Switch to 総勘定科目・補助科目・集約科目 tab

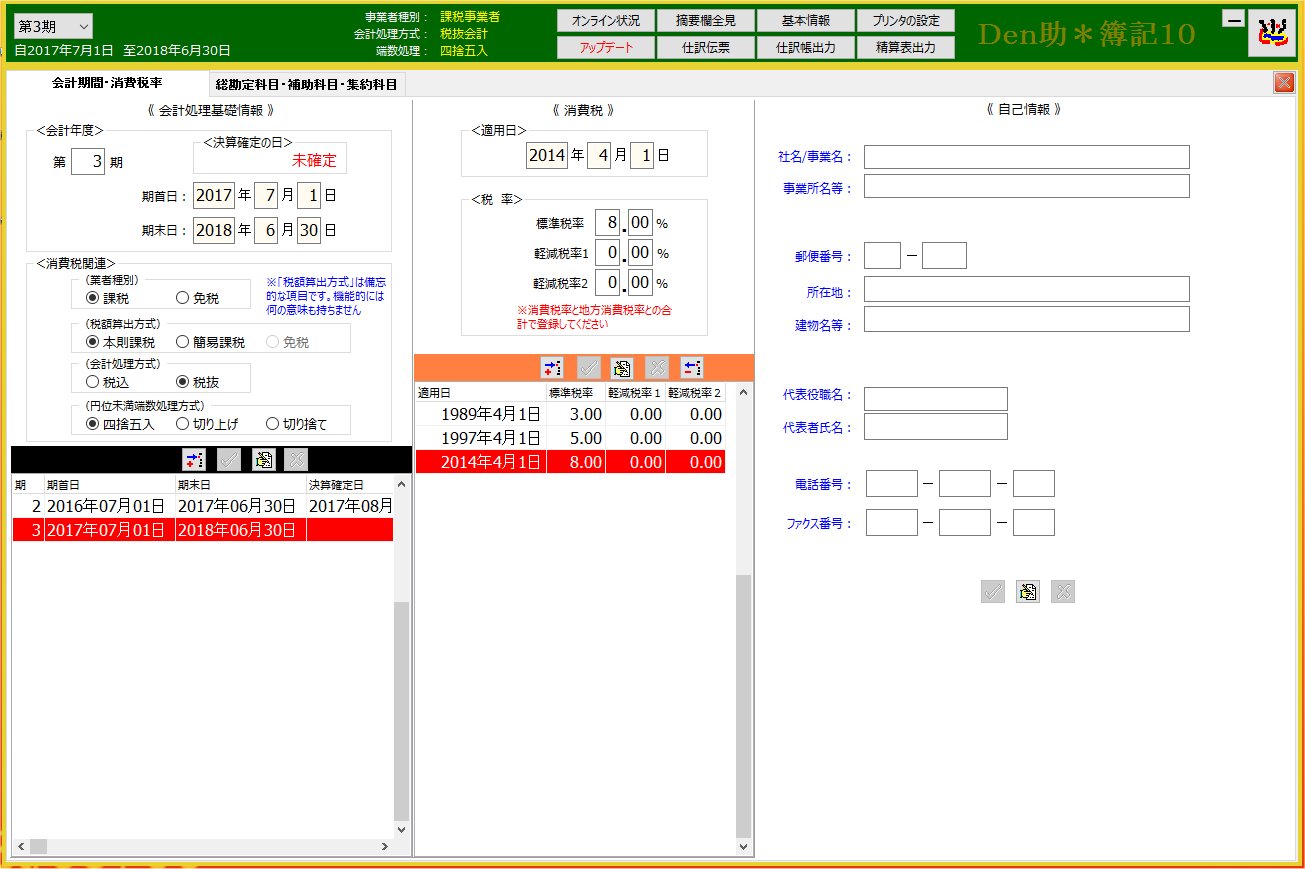pyautogui.click(x=305, y=85)
